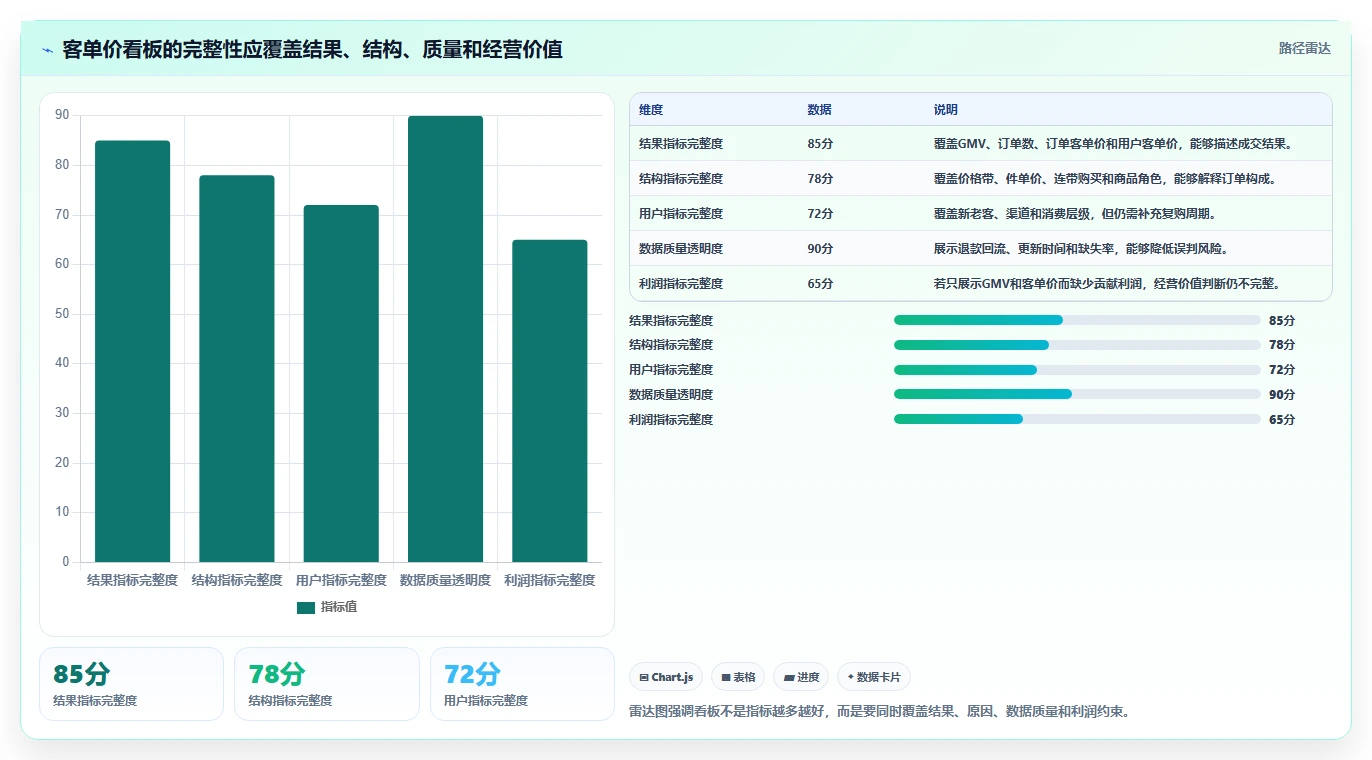Click the lightning icon beside the title
This screenshot has height=760, width=1372.
[47, 50]
